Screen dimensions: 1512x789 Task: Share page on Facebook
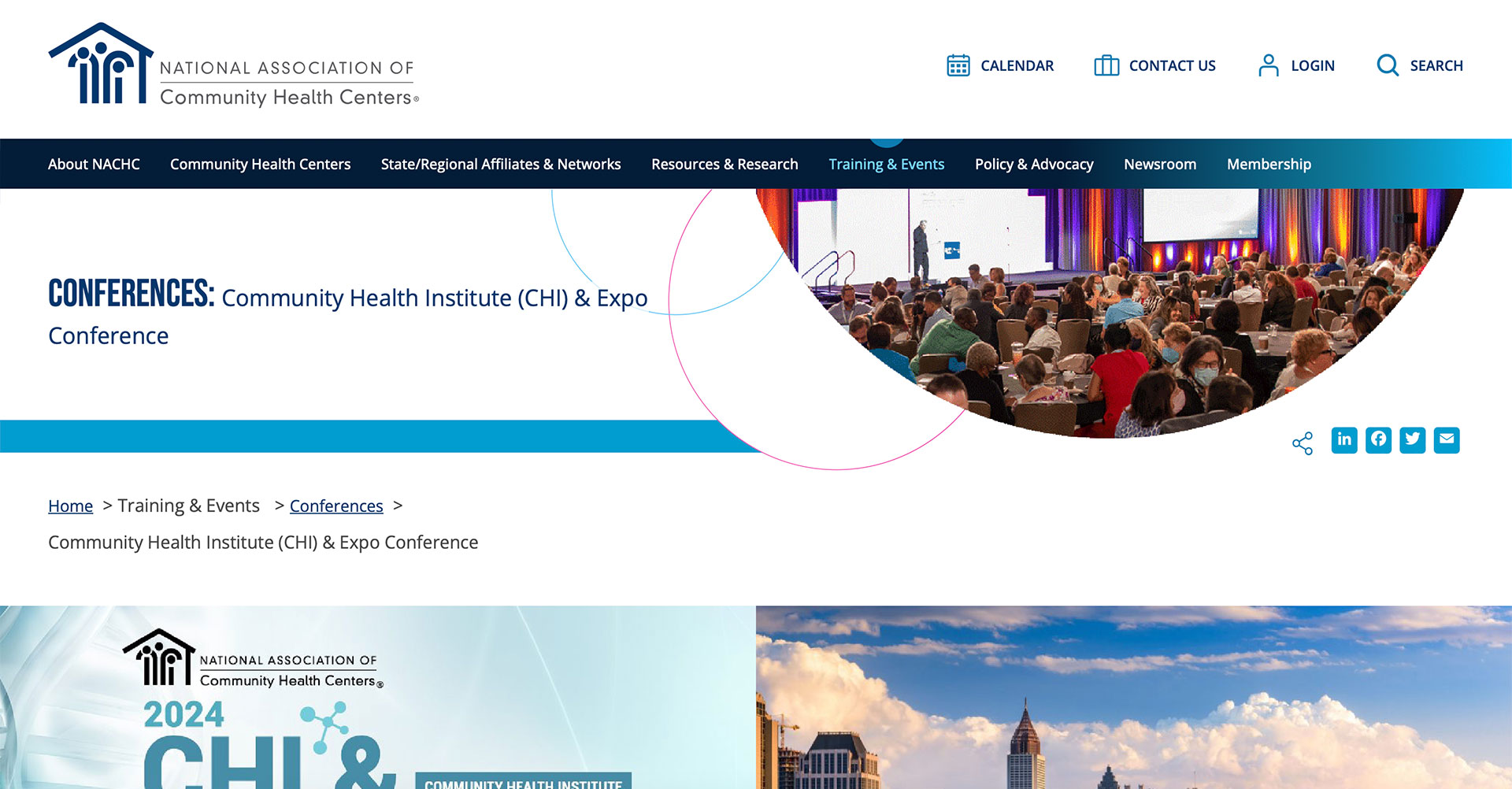[x=1378, y=440]
